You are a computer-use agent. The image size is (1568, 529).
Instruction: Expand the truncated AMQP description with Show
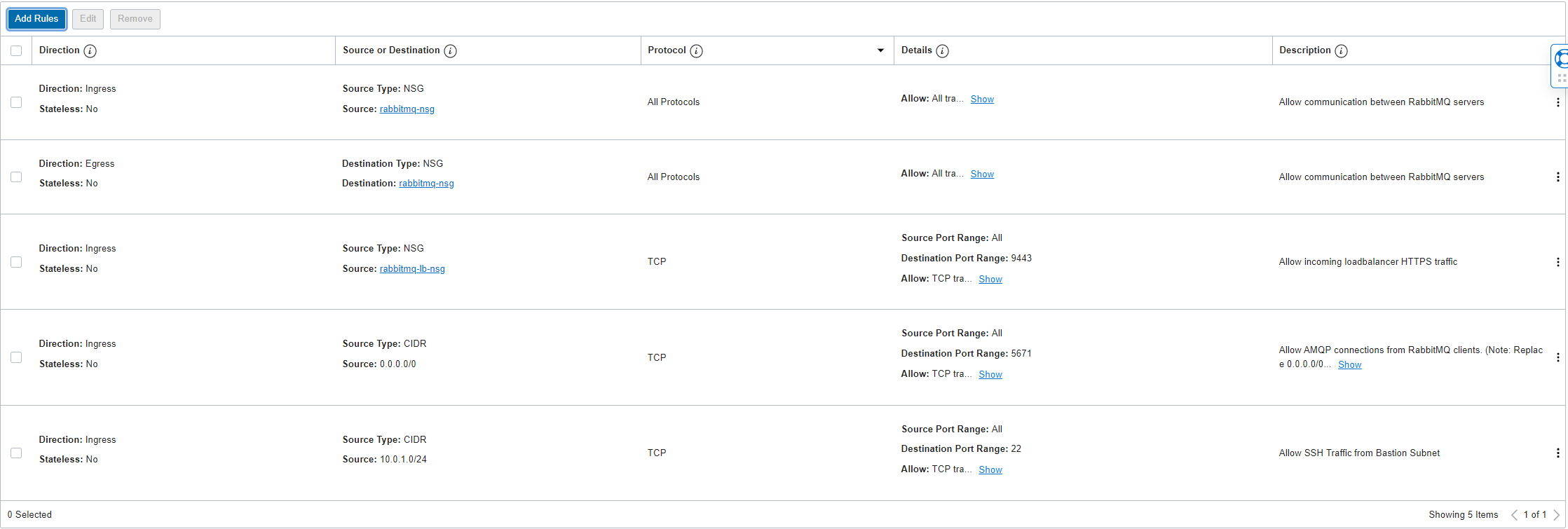(1349, 365)
